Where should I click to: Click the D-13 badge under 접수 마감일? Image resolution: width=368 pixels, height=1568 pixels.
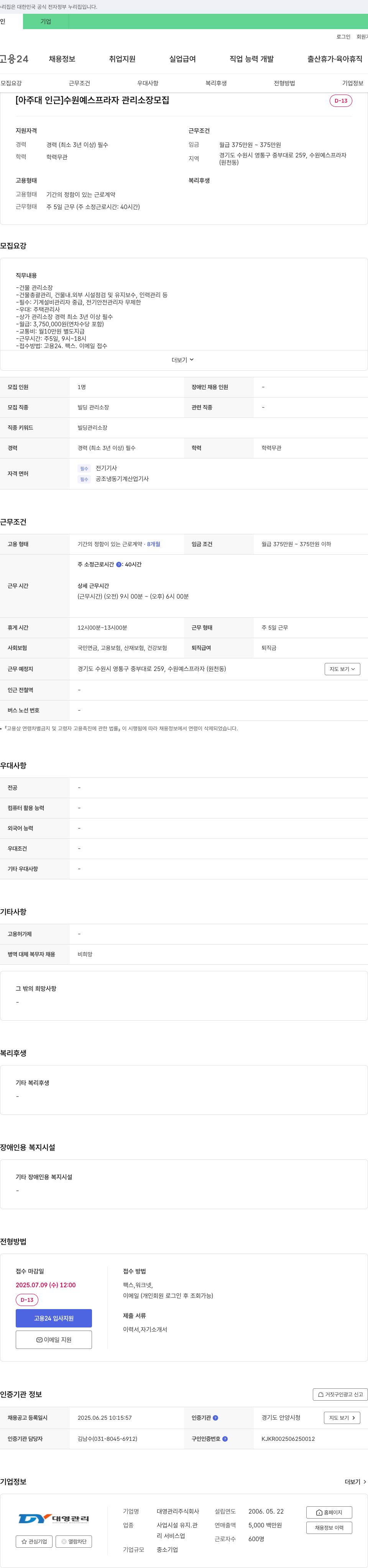point(27,1300)
